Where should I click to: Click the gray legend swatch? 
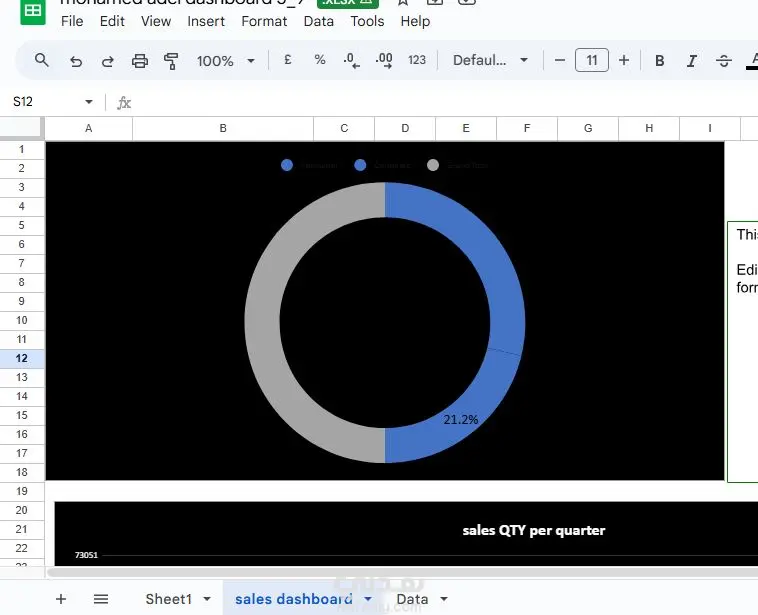click(433, 165)
